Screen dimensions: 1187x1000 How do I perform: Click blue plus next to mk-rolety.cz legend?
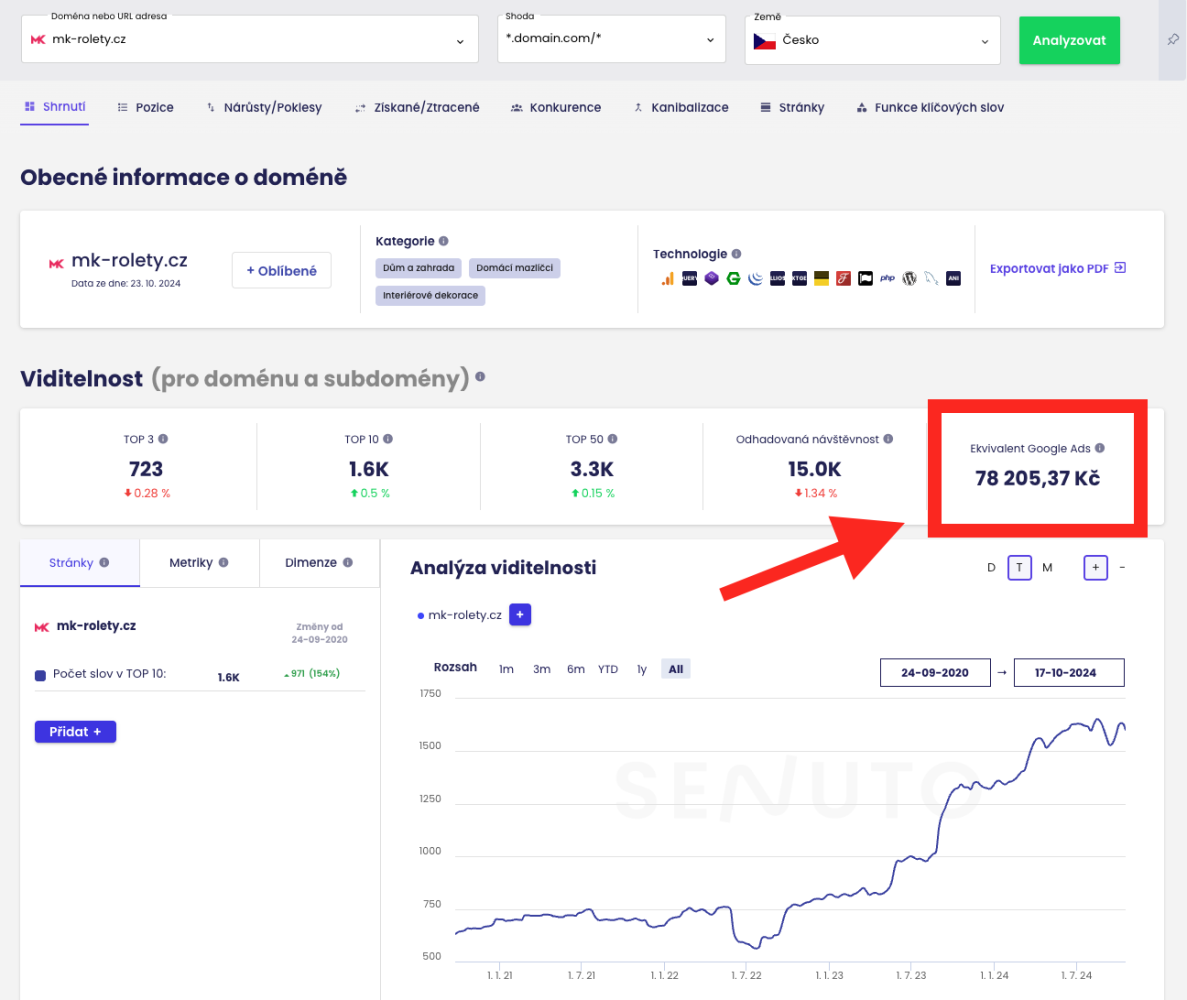[x=520, y=615]
